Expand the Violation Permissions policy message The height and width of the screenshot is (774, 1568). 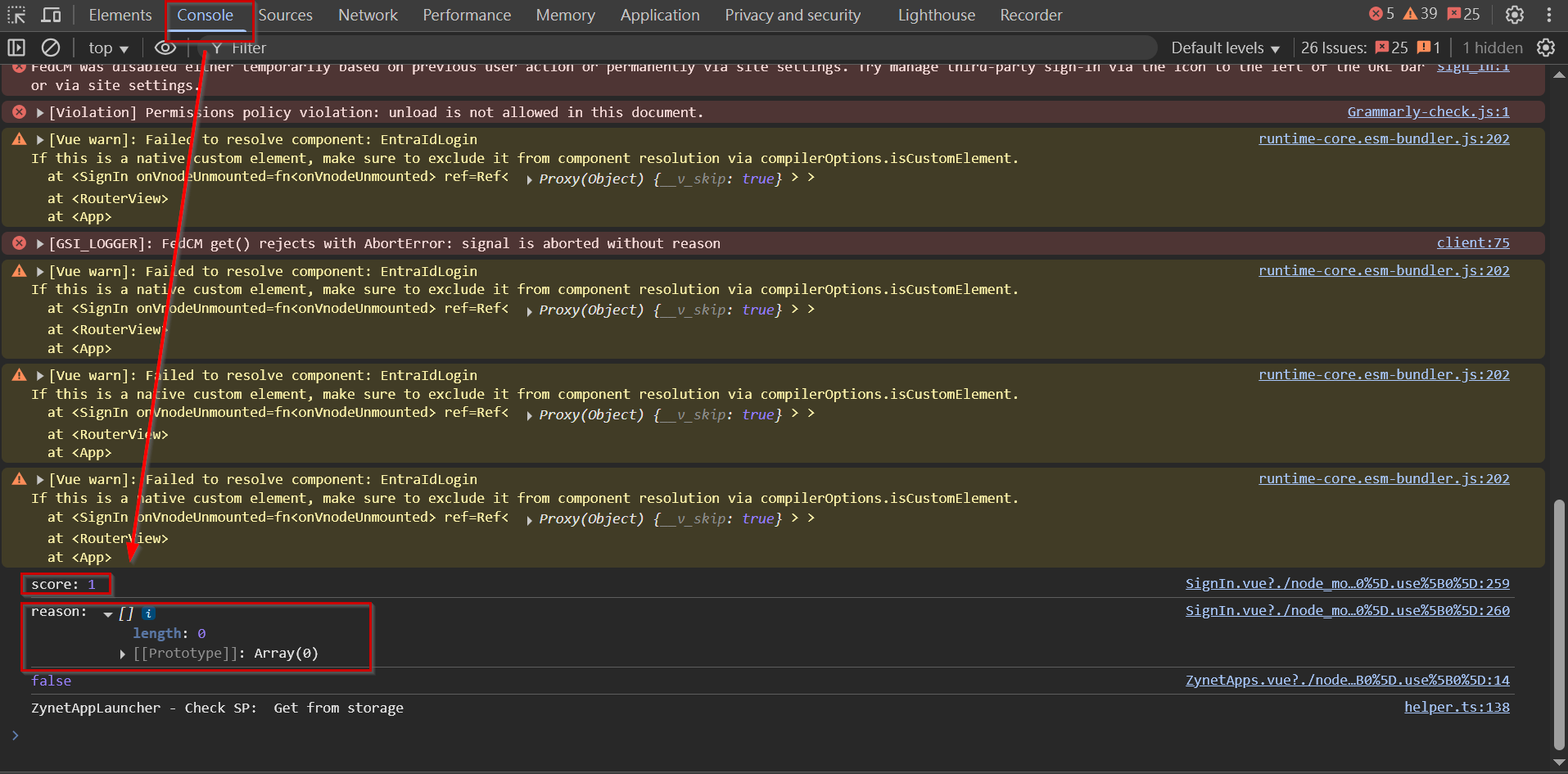point(39,112)
